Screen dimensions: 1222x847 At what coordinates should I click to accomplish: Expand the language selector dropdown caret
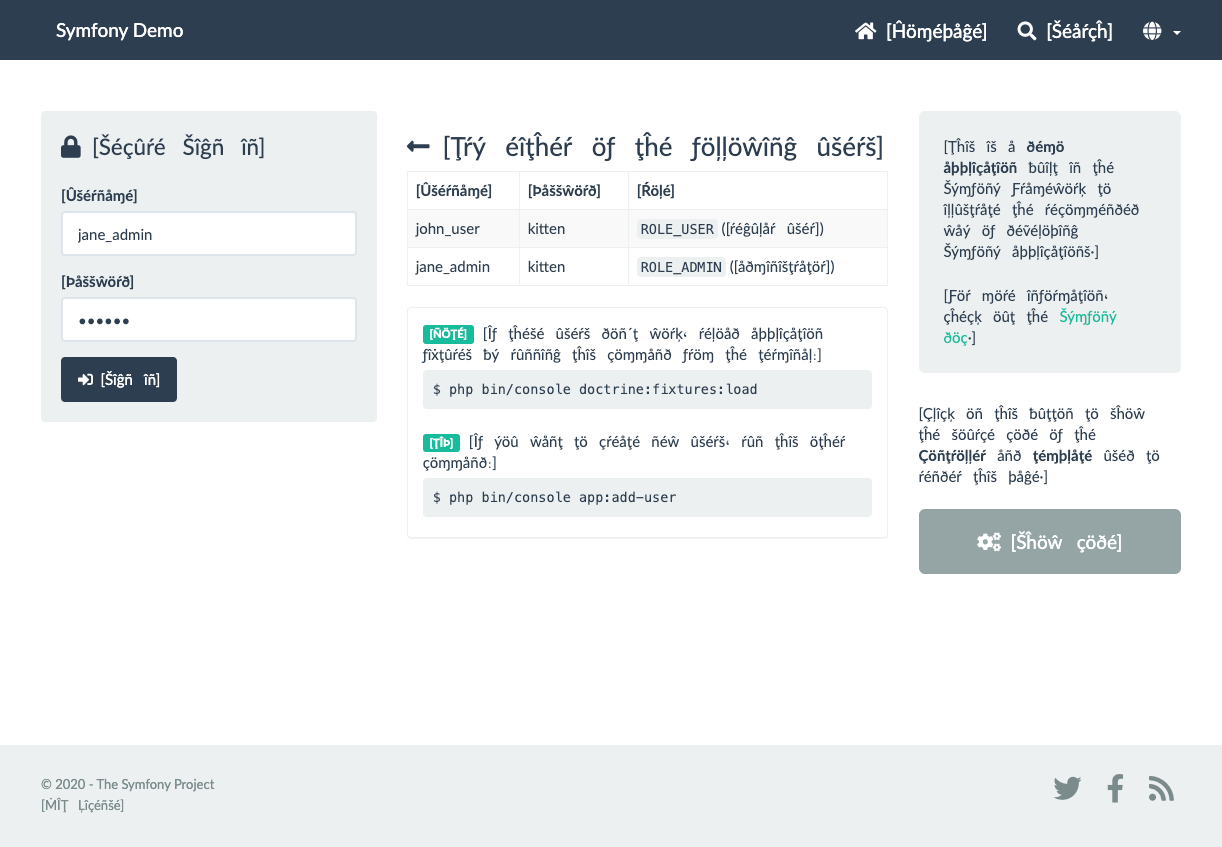point(1176,33)
